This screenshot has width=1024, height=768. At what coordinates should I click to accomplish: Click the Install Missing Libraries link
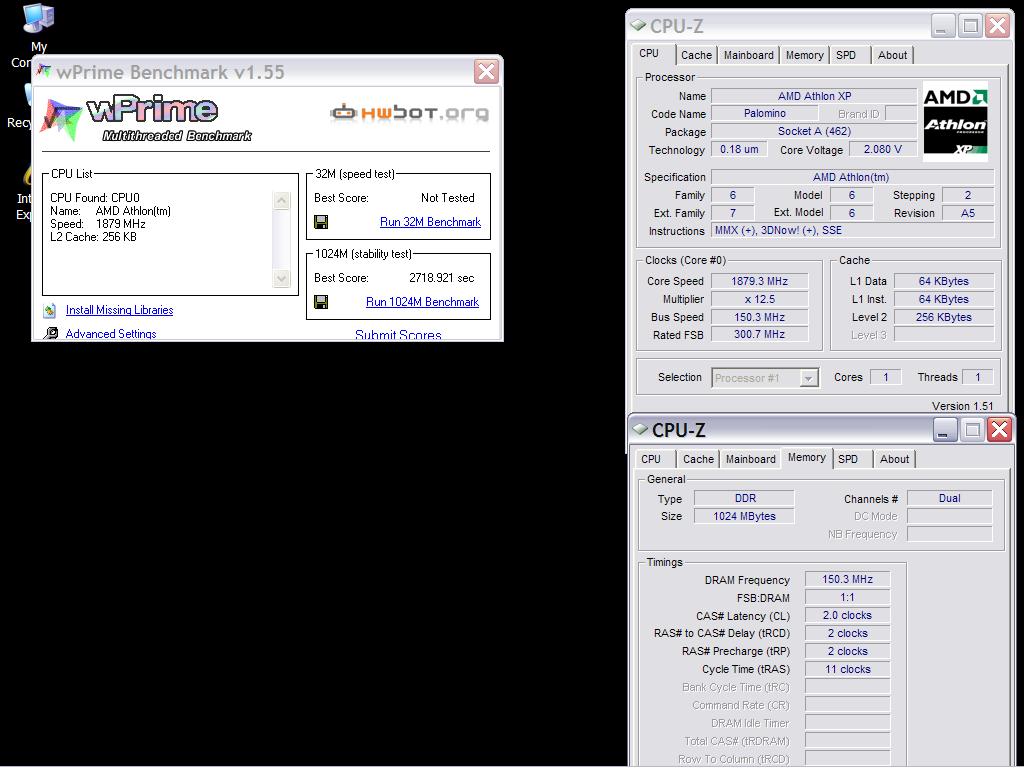[120, 310]
